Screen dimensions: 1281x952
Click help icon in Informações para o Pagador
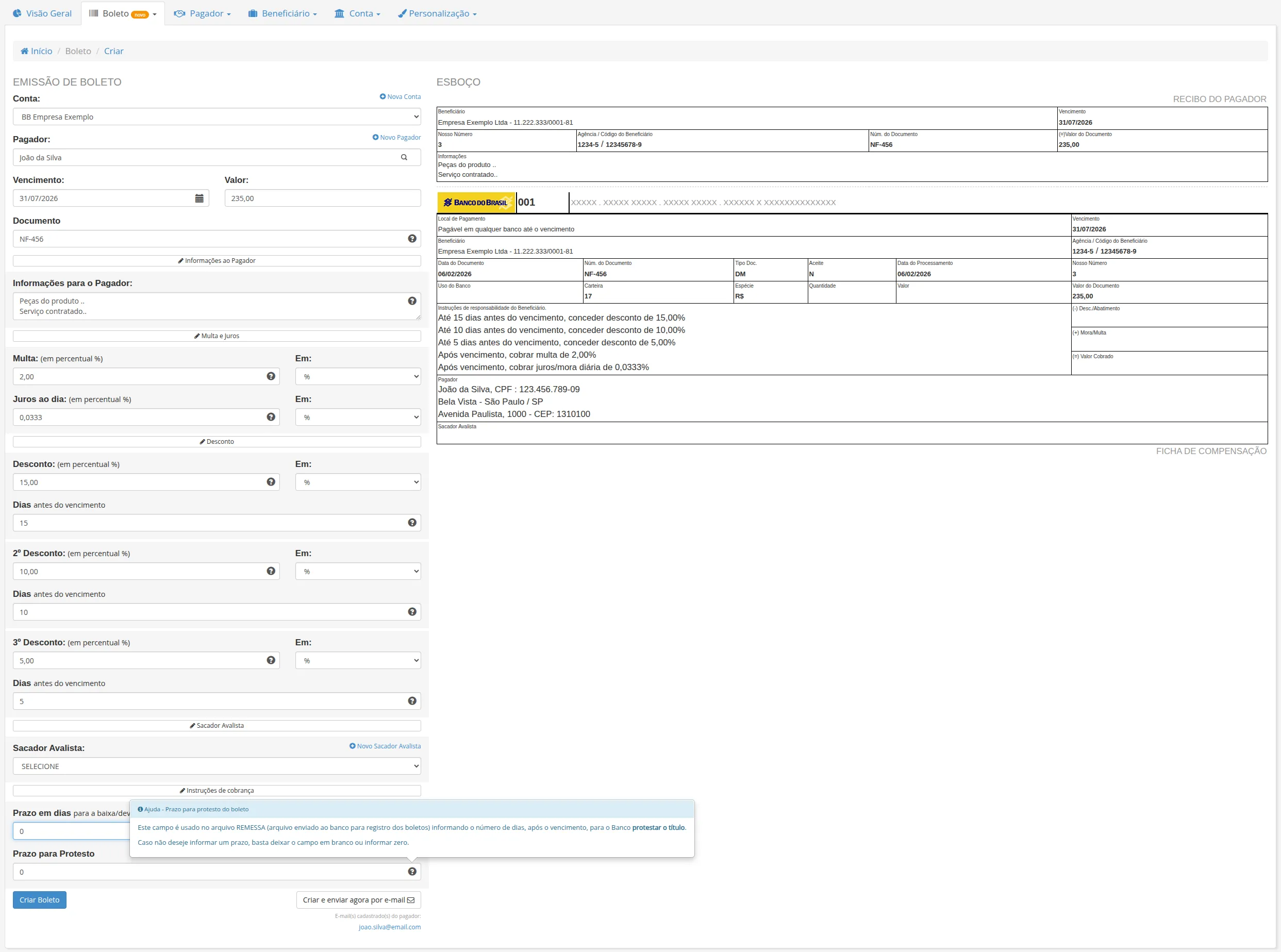click(x=412, y=301)
